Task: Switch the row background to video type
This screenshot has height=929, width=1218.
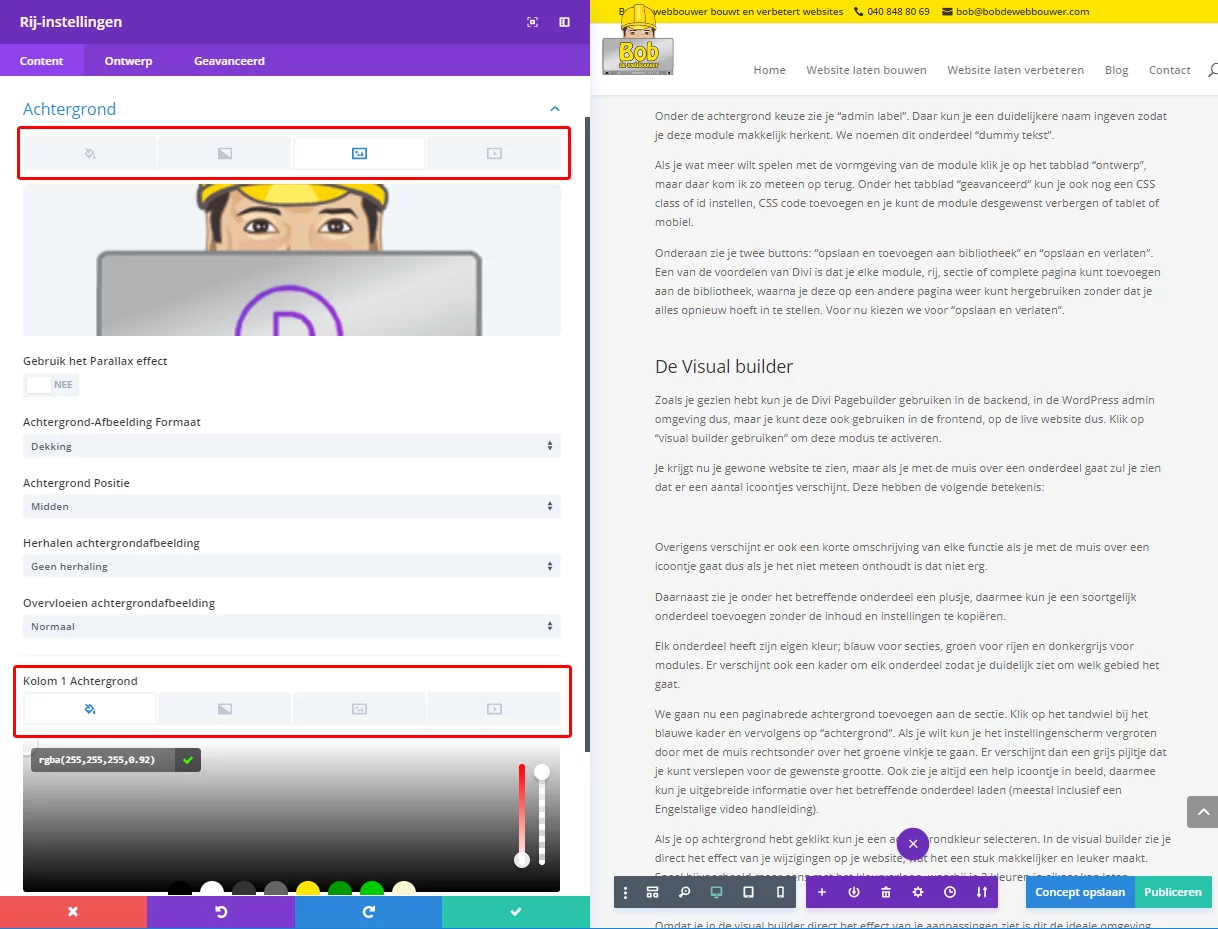Action: (494, 152)
